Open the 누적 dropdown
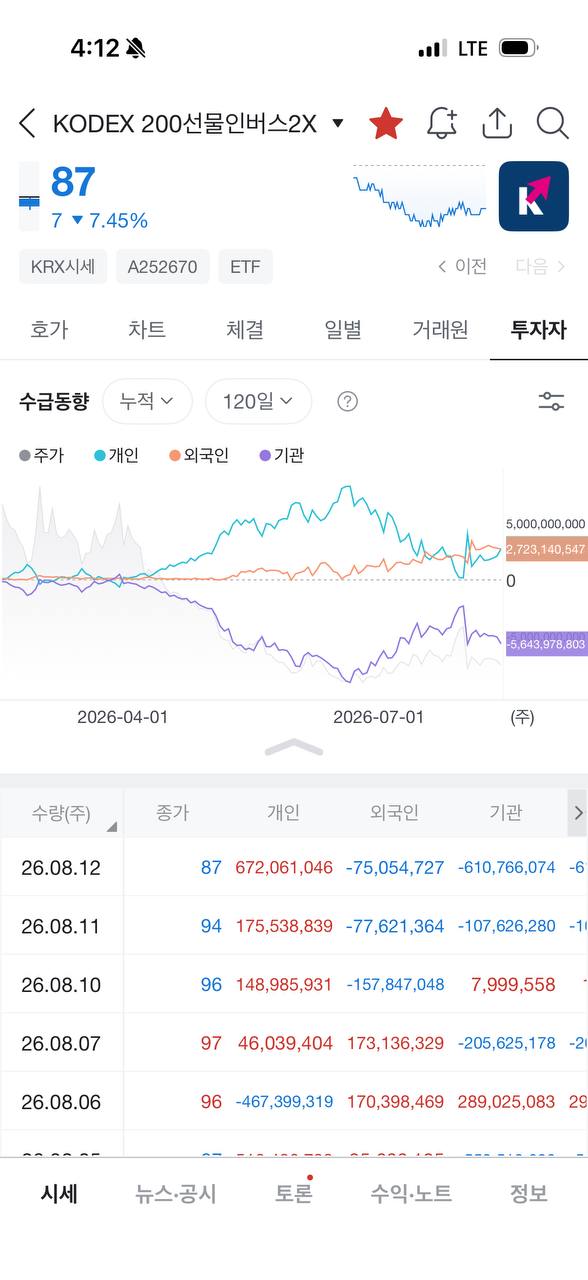Image resolution: width=588 pixels, height=1280 pixels. 147,402
